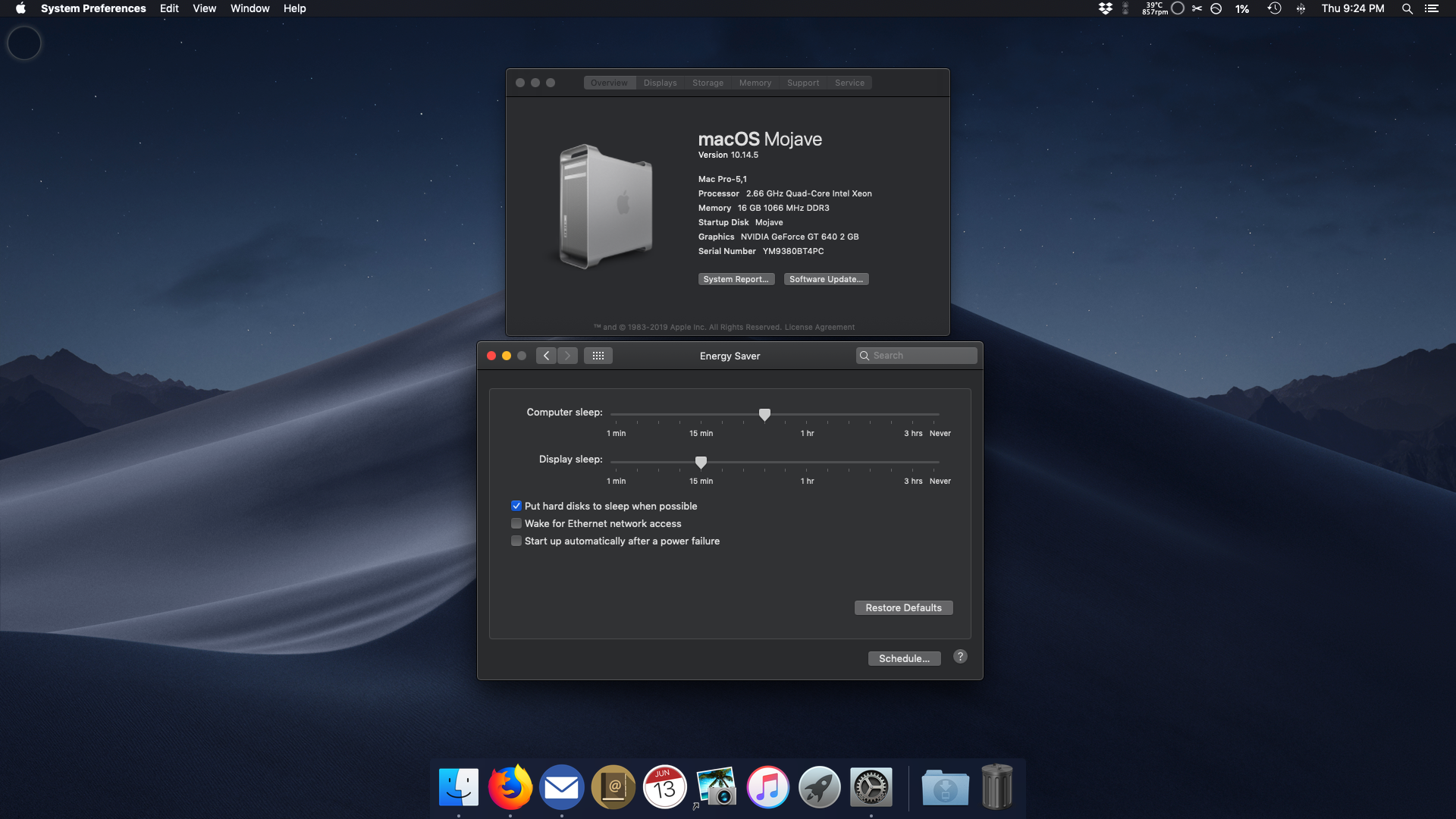Screen dimensions: 1456x819
Task: Open Time Machine menu bar dropdown
Action: [1274, 8]
